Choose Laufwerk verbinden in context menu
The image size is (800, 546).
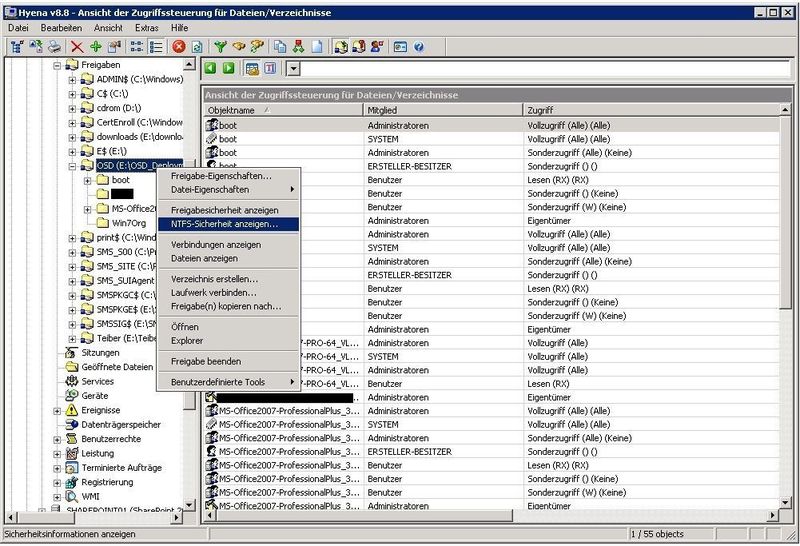point(228,293)
